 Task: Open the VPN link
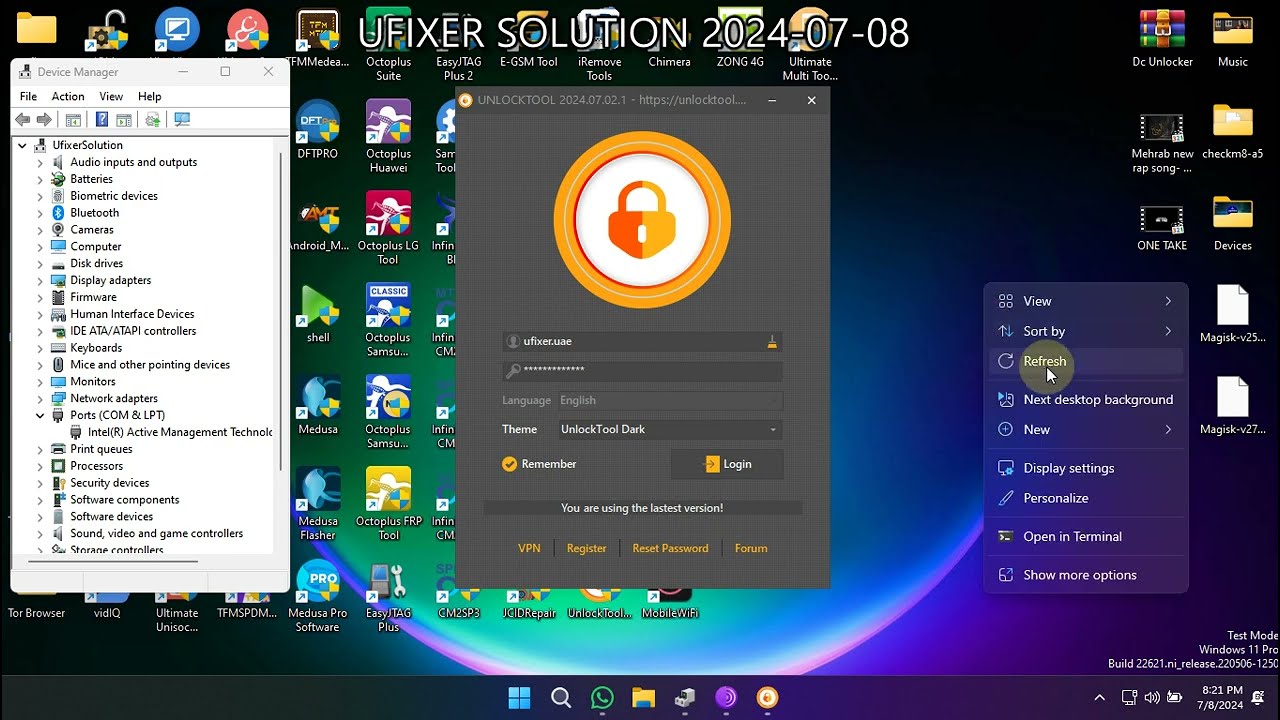coord(529,549)
